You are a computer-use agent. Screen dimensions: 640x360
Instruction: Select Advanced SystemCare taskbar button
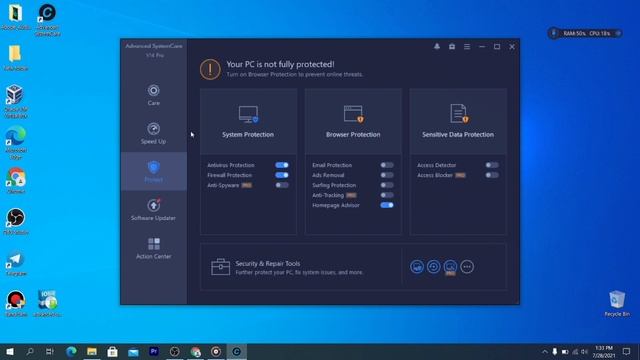(237, 351)
